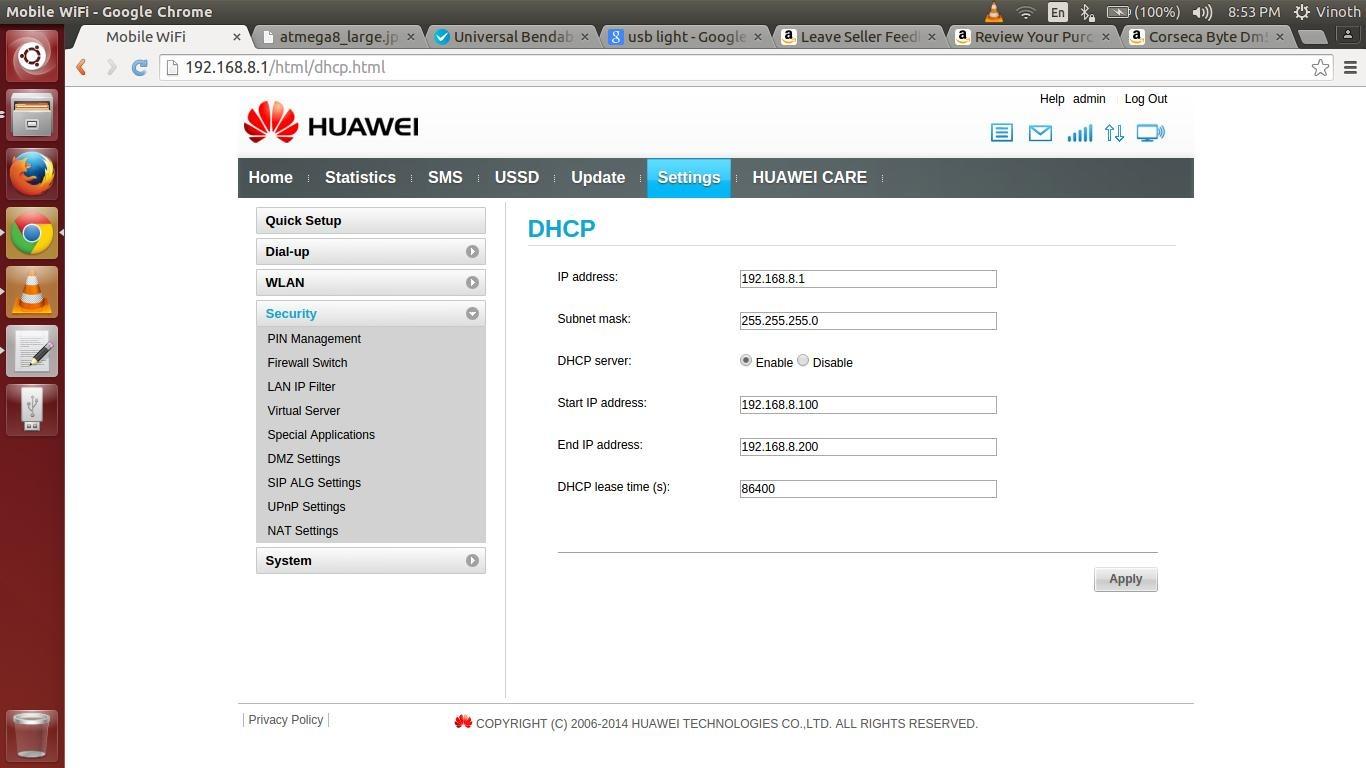Click the Chrome volume indicator in system tray
The width and height of the screenshot is (1366, 768).
point(1200,11)
